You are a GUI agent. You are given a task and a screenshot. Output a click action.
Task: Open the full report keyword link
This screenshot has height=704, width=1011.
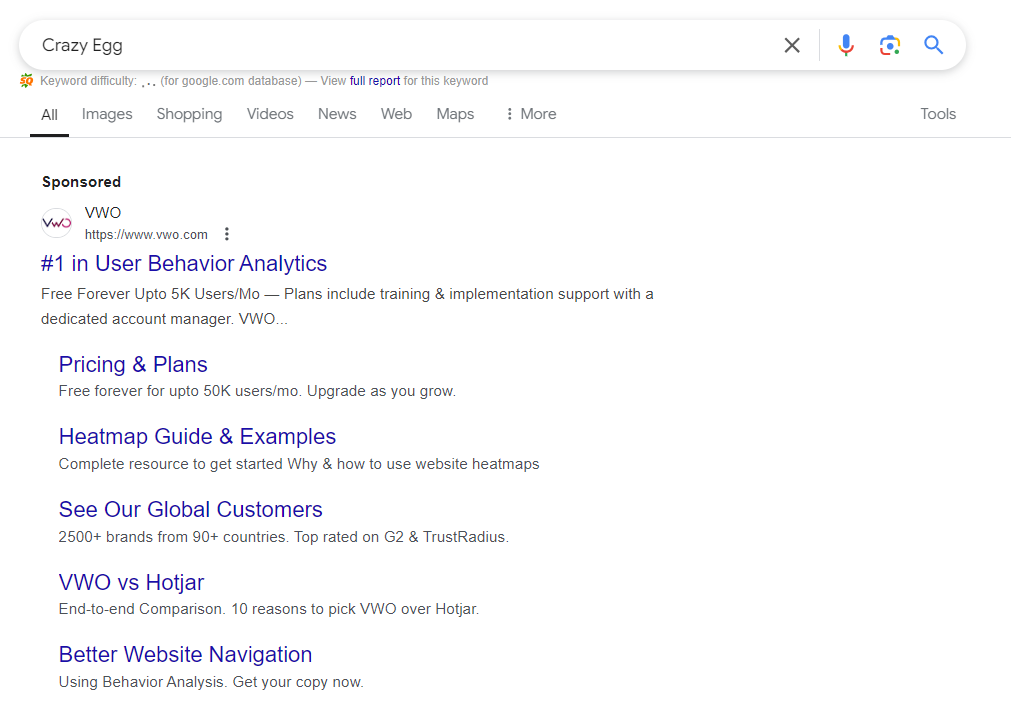pyautogui.click(x=375, y=81)
